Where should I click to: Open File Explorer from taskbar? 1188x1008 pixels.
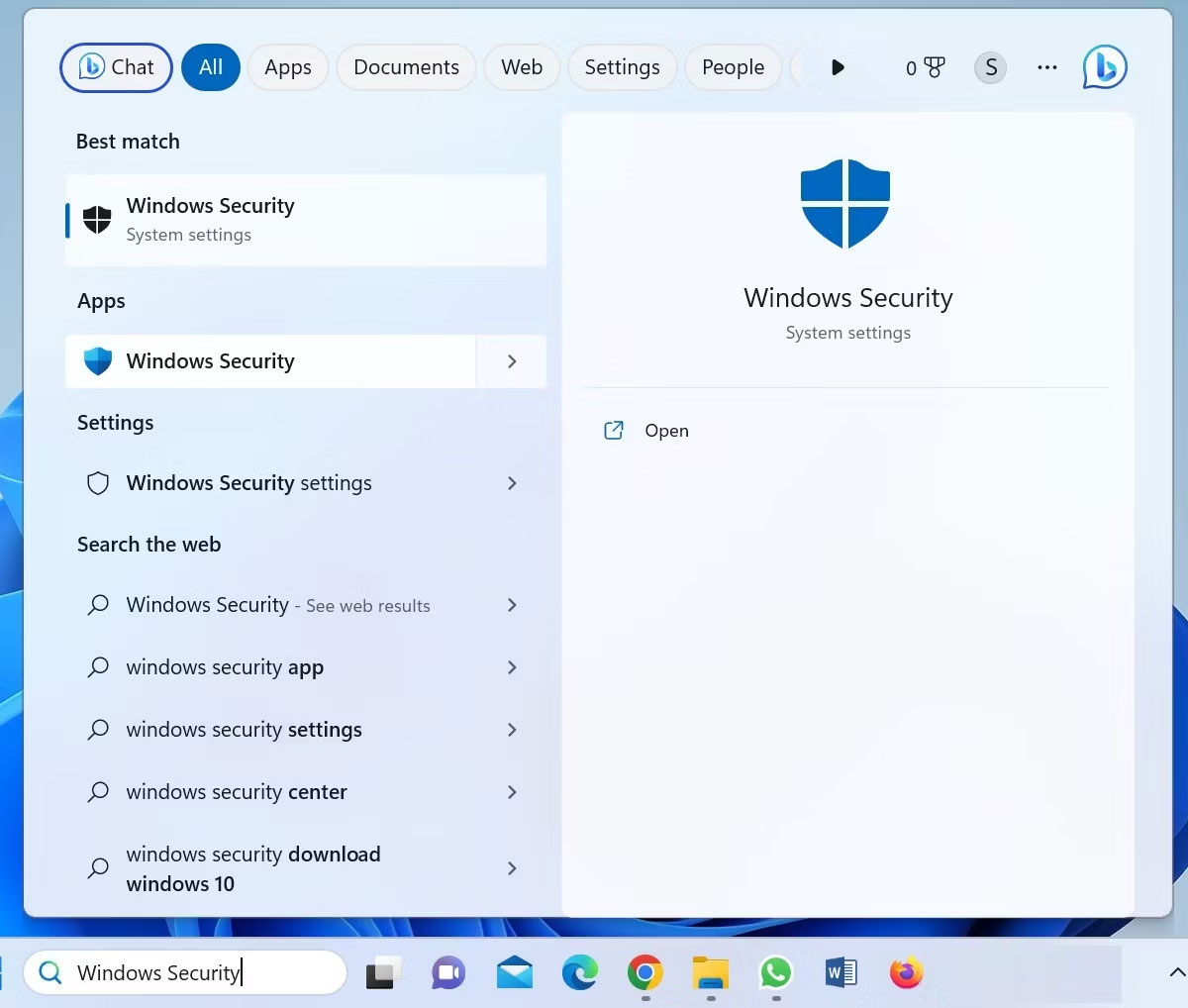[x=711, y=973]
